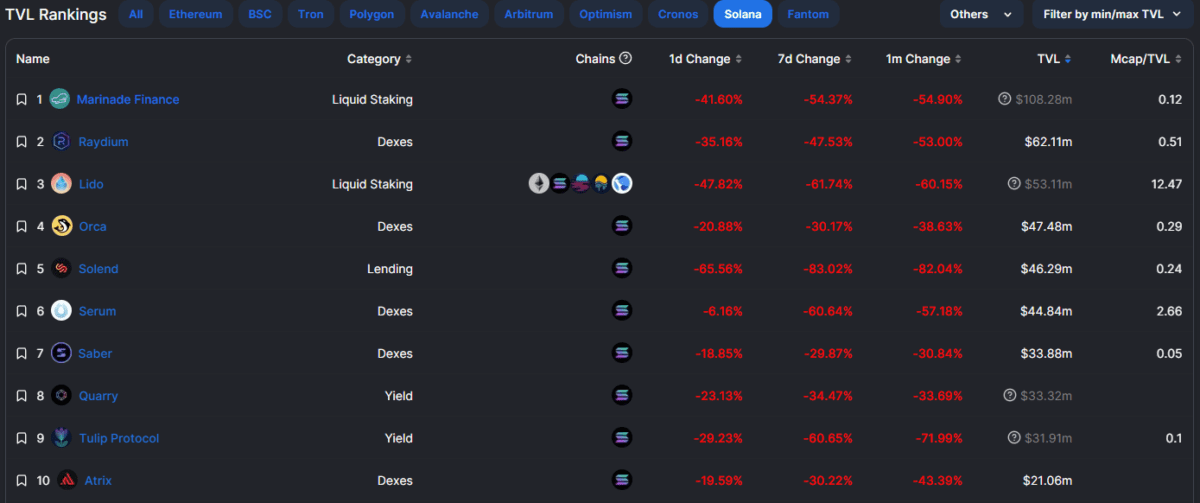
Task: Click the Marinade Finance logo icon
Action: 60,99
